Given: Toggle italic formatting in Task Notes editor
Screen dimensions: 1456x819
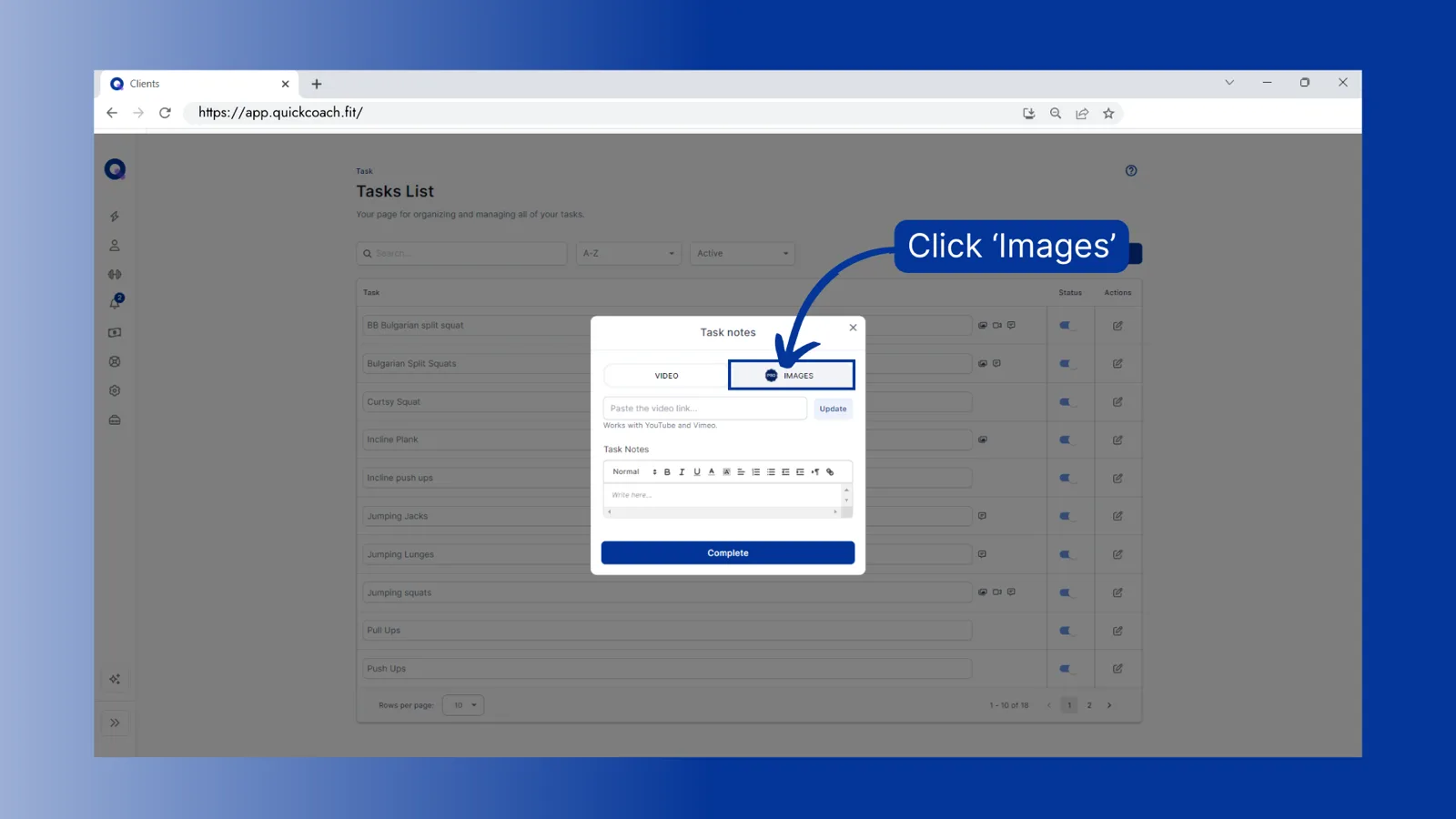Looking at the screenshot, I should click(682, 472).
